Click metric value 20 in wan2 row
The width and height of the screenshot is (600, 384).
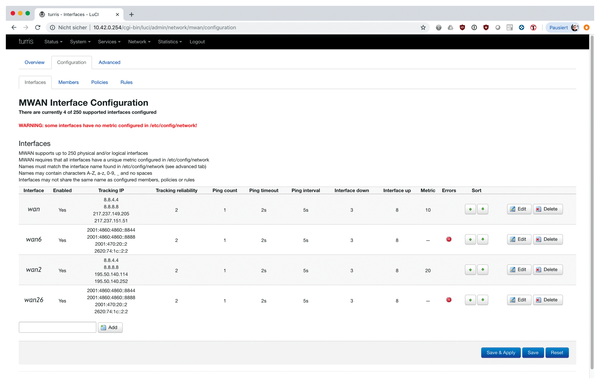tap(428, 270)
